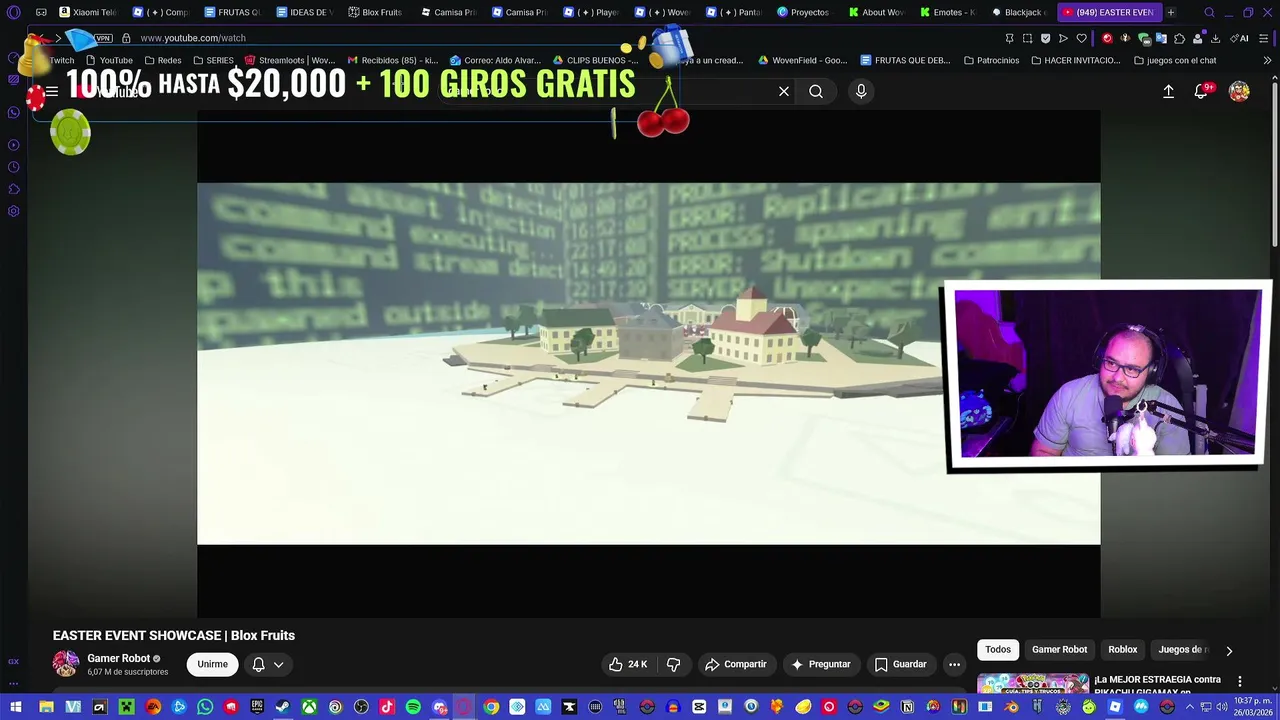
Task: Select the Todos filter chip
Action: [x=998, y=650]
